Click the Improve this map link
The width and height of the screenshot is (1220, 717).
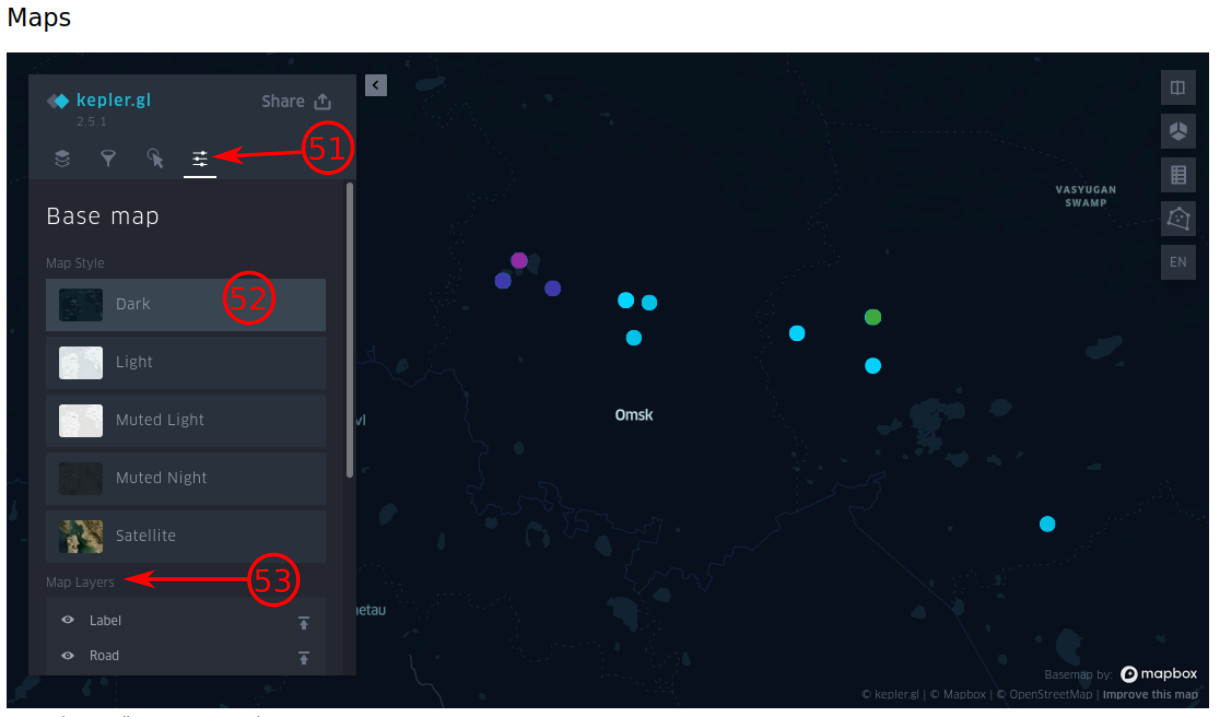(1150, 694)
